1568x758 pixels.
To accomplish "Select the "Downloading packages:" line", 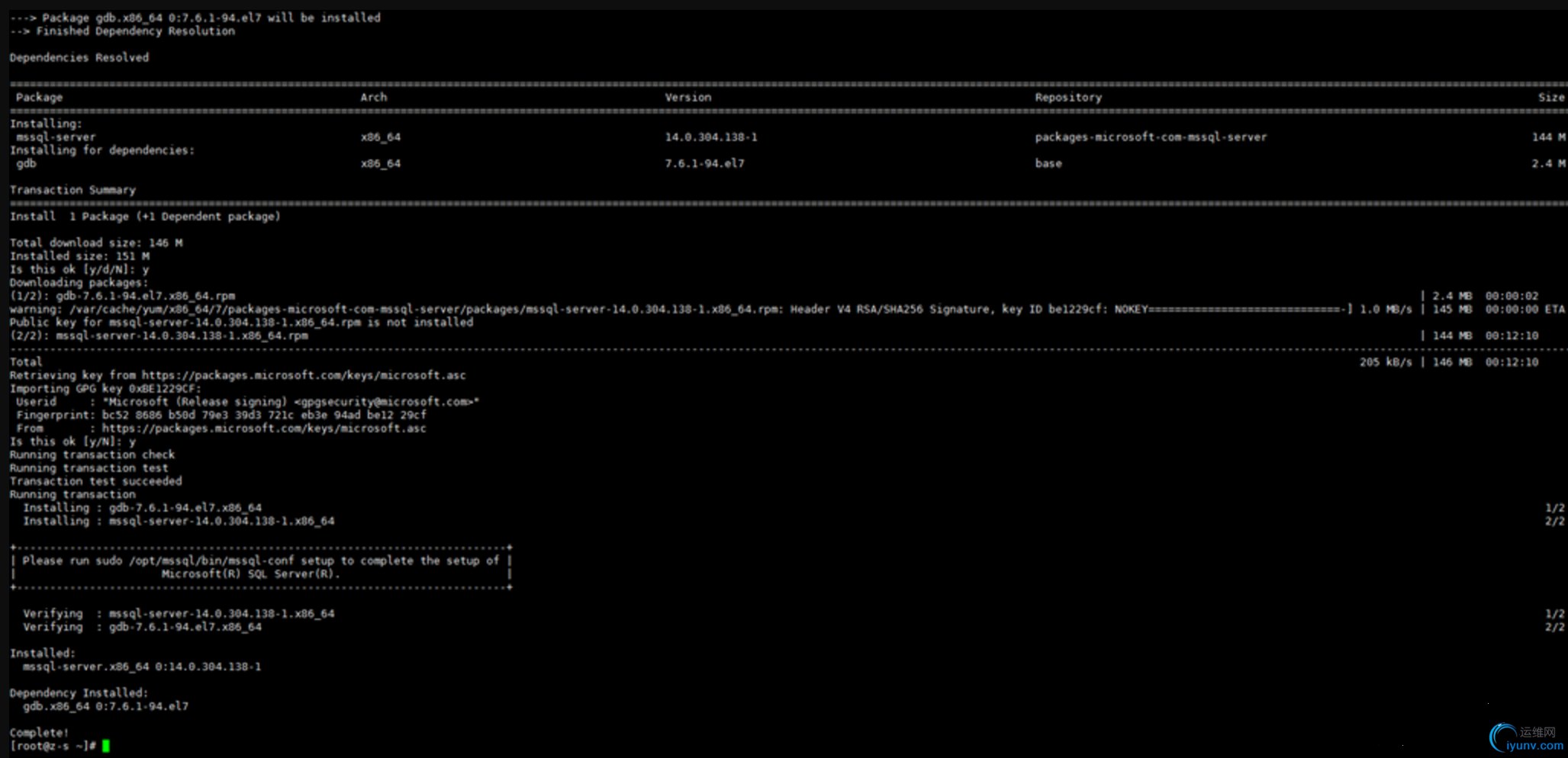I will (79, 283).
